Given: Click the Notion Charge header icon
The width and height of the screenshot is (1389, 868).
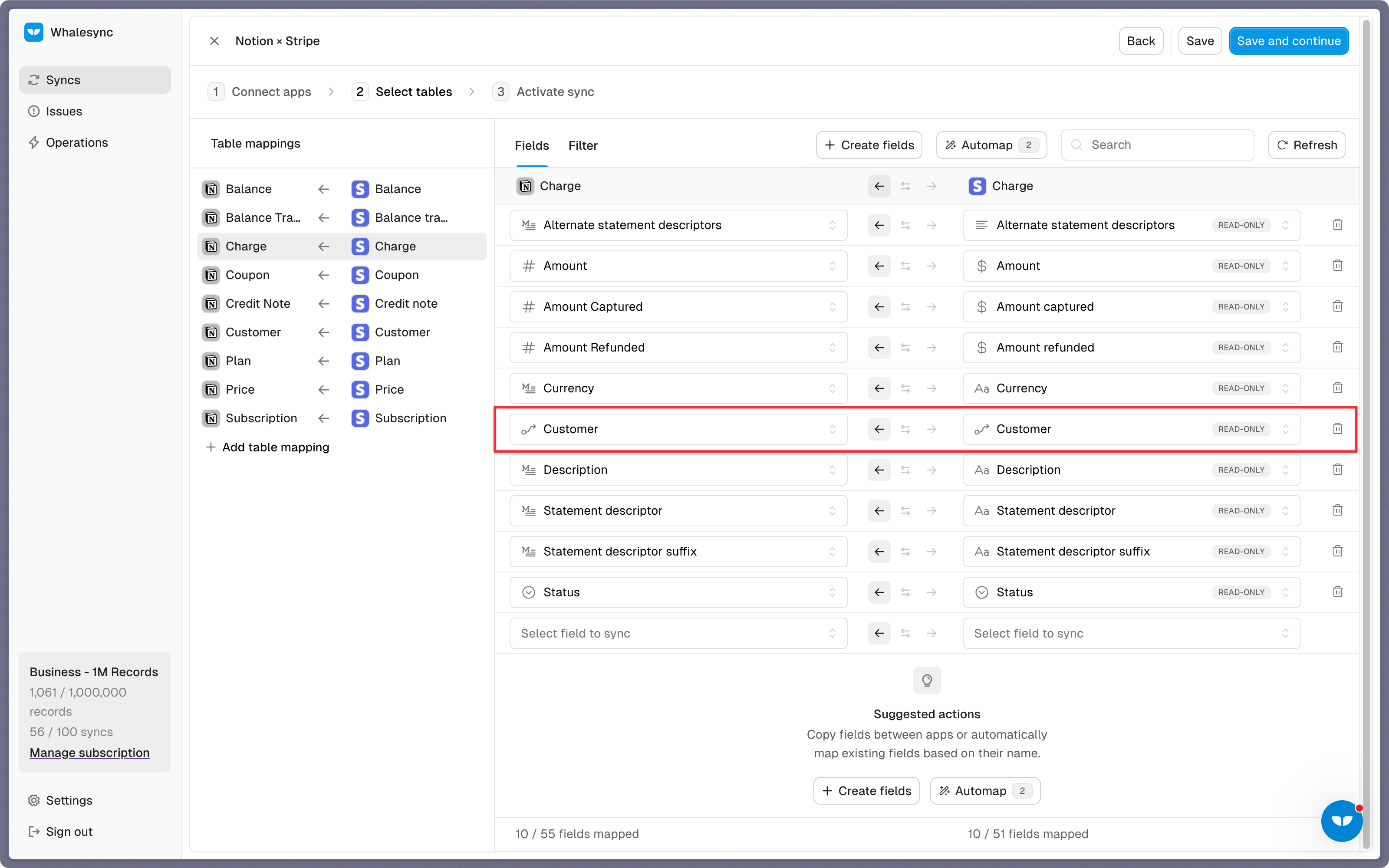Looking at the screenshot, I should click(525, 186).
